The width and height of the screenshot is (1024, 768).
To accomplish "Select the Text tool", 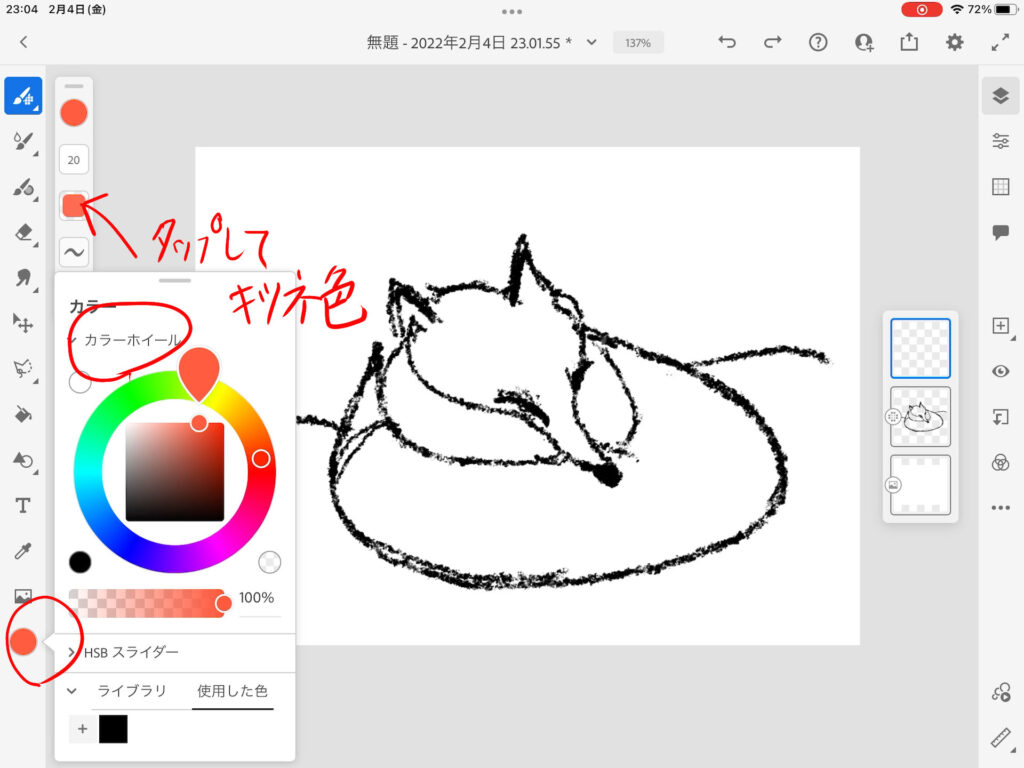I will (23, 505).
